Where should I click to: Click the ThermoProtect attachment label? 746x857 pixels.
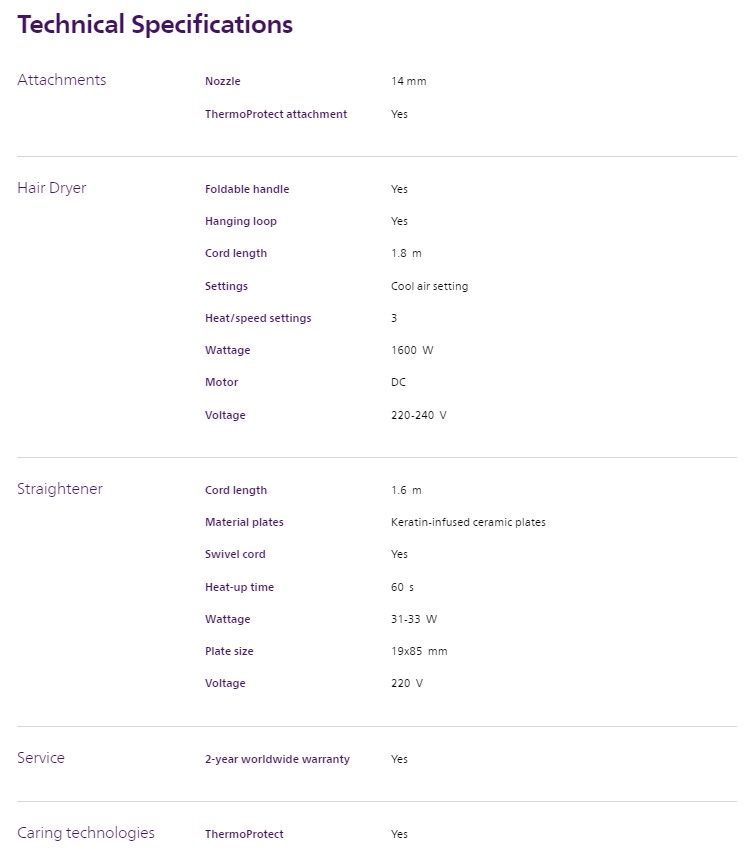pos(276,114)
